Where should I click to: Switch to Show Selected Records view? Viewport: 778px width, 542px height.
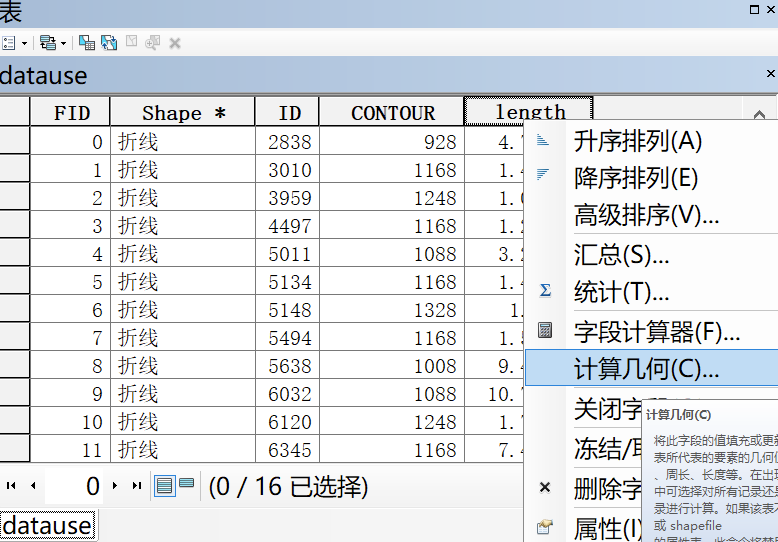(x=187, y=483)
